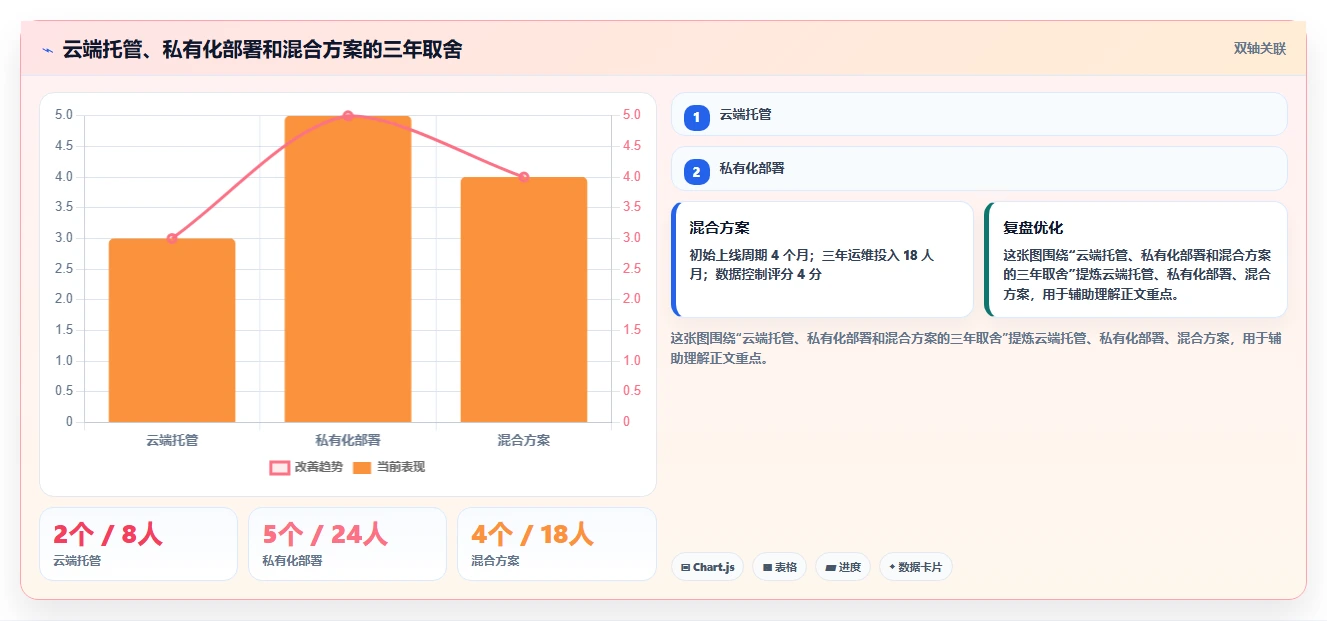The width and height of the screenshot is (1327, 621).
Task: Click the 当前表现 orange legend swatch
Action: 362,467
